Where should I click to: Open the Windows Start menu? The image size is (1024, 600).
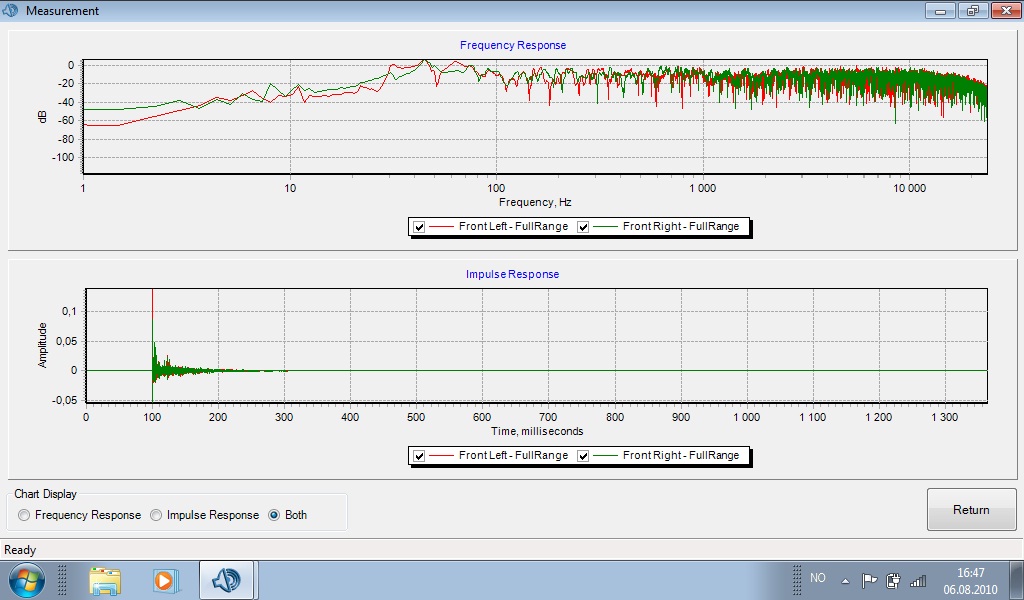point(27,579)
